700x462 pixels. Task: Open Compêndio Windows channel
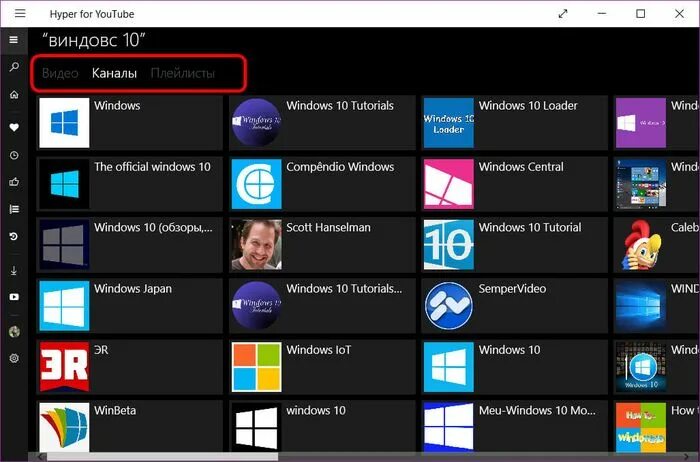coord(322,184)
